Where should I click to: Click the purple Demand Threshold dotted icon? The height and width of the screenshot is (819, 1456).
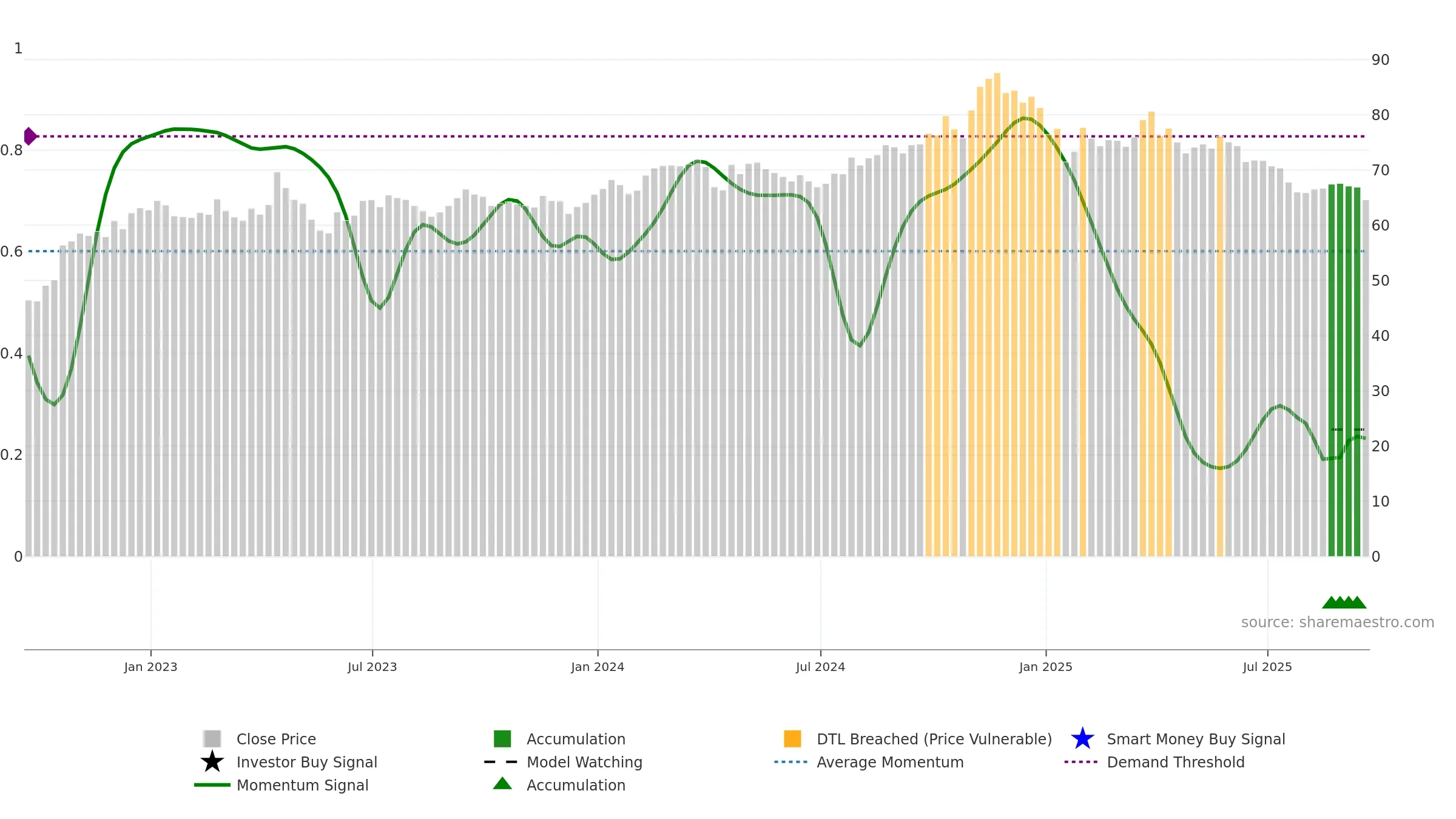tap(1081, 761)
